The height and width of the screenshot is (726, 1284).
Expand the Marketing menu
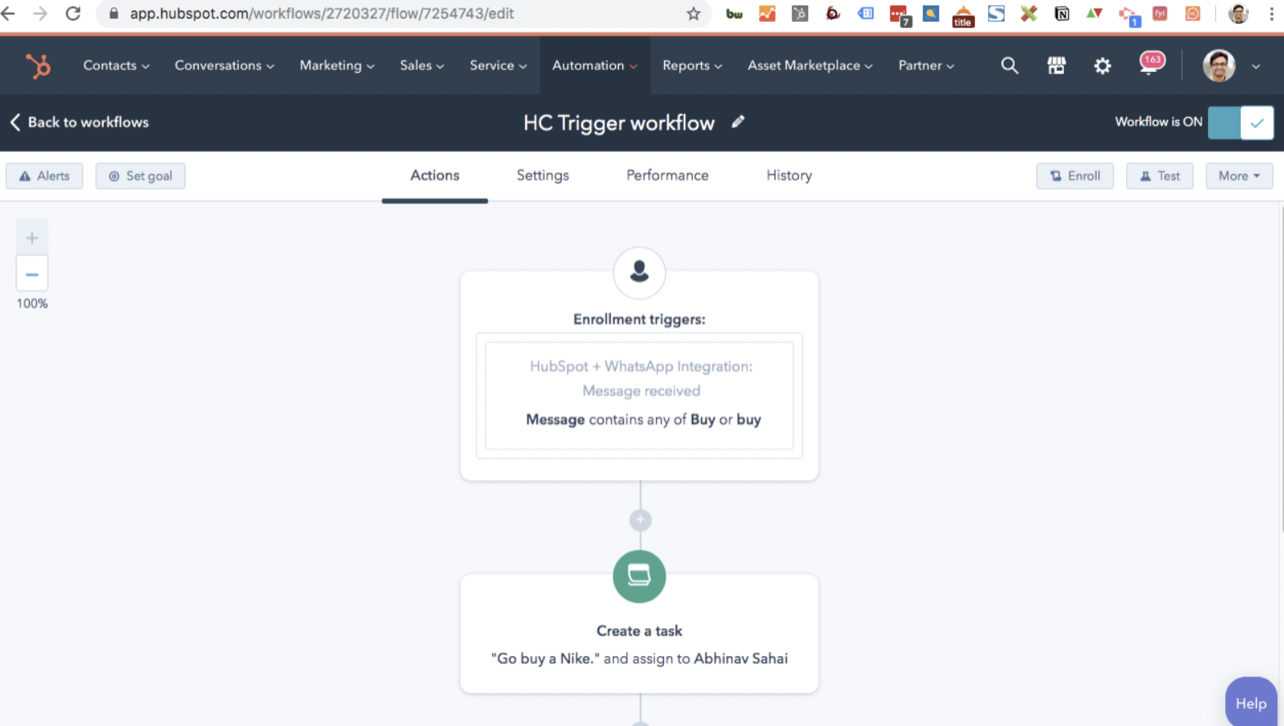point(337,66)
